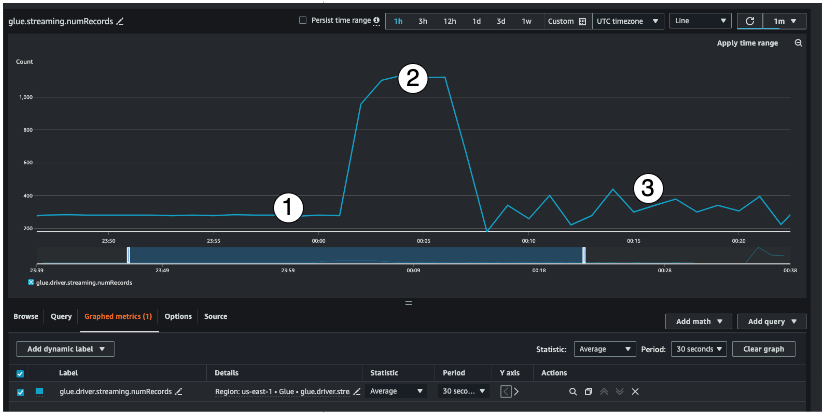
Task: Toggle the select-all checkbox in table header
Action: (x=21, y=373)
